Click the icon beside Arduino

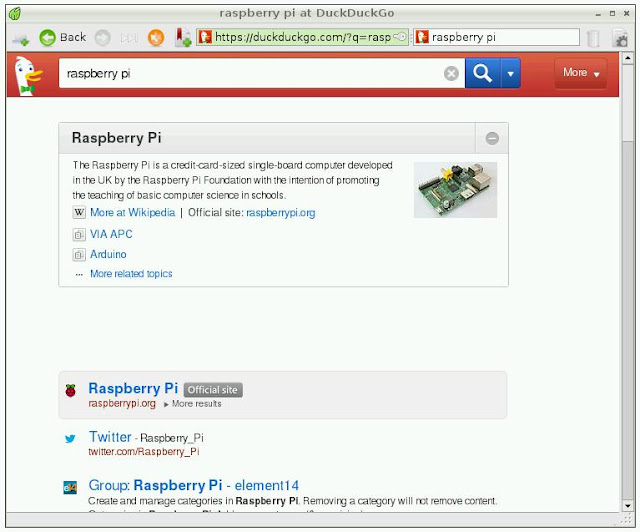(79, 255)
